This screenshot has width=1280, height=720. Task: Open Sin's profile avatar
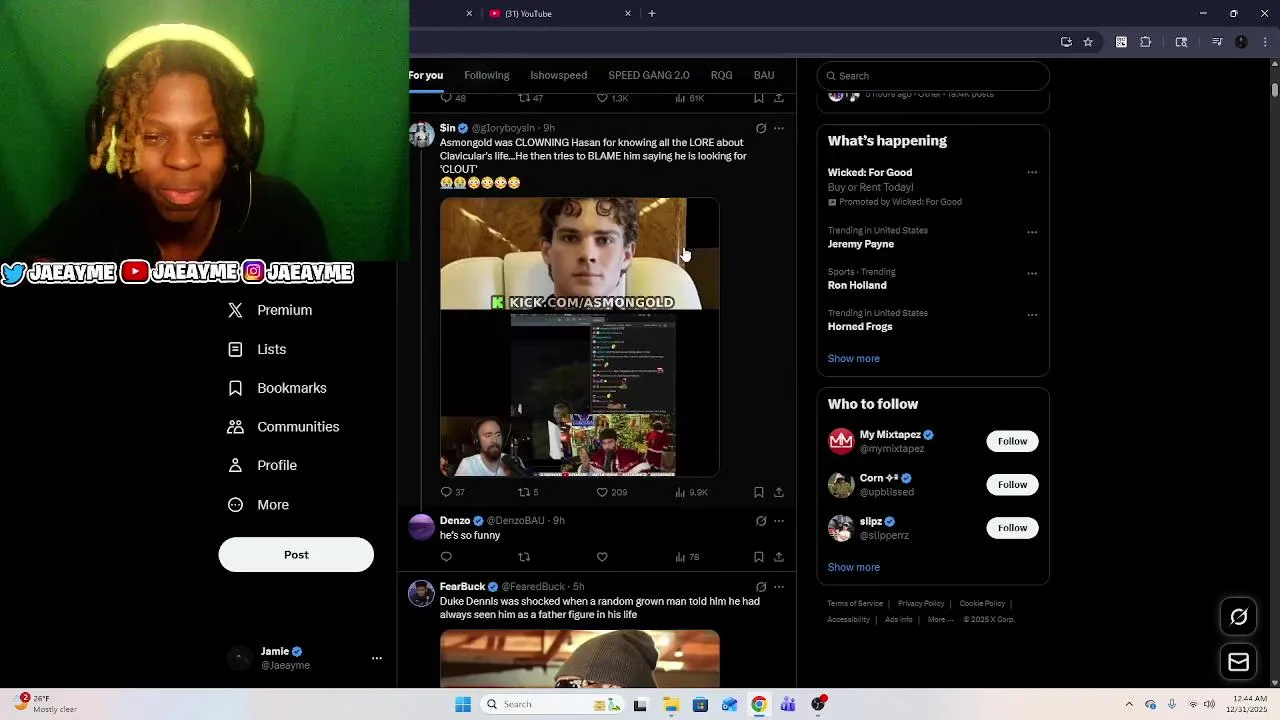coord(421,135)
